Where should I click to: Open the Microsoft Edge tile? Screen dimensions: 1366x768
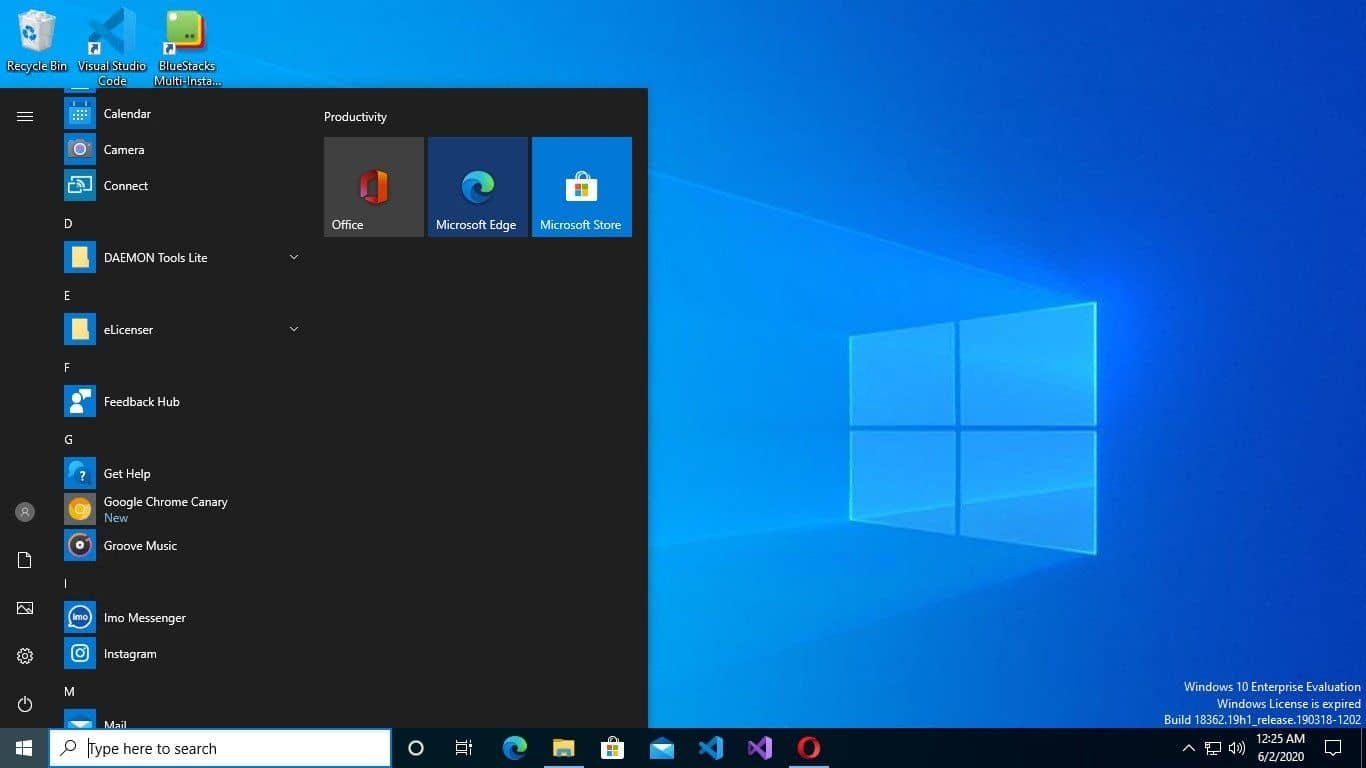coord(478,187)
